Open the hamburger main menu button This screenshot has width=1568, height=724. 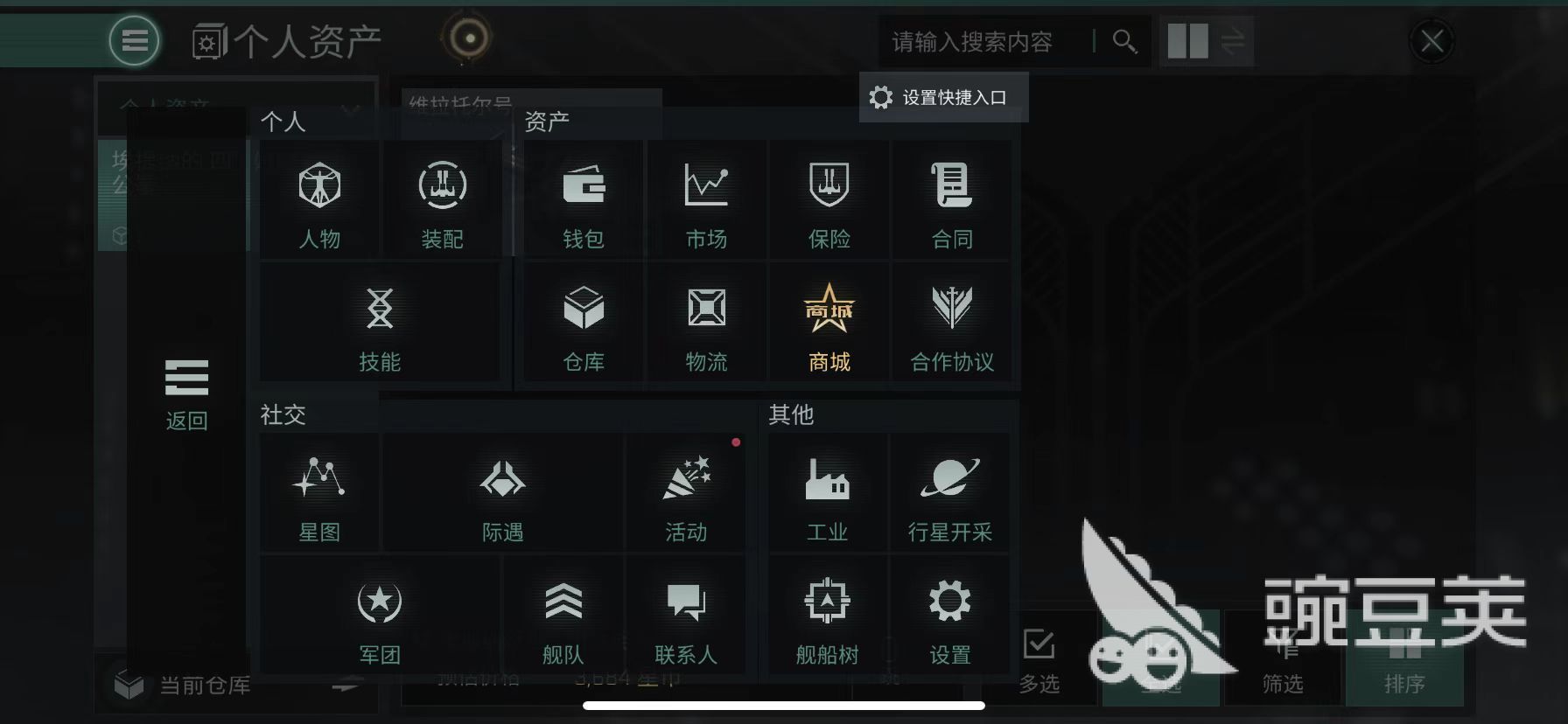click(135, 40)
